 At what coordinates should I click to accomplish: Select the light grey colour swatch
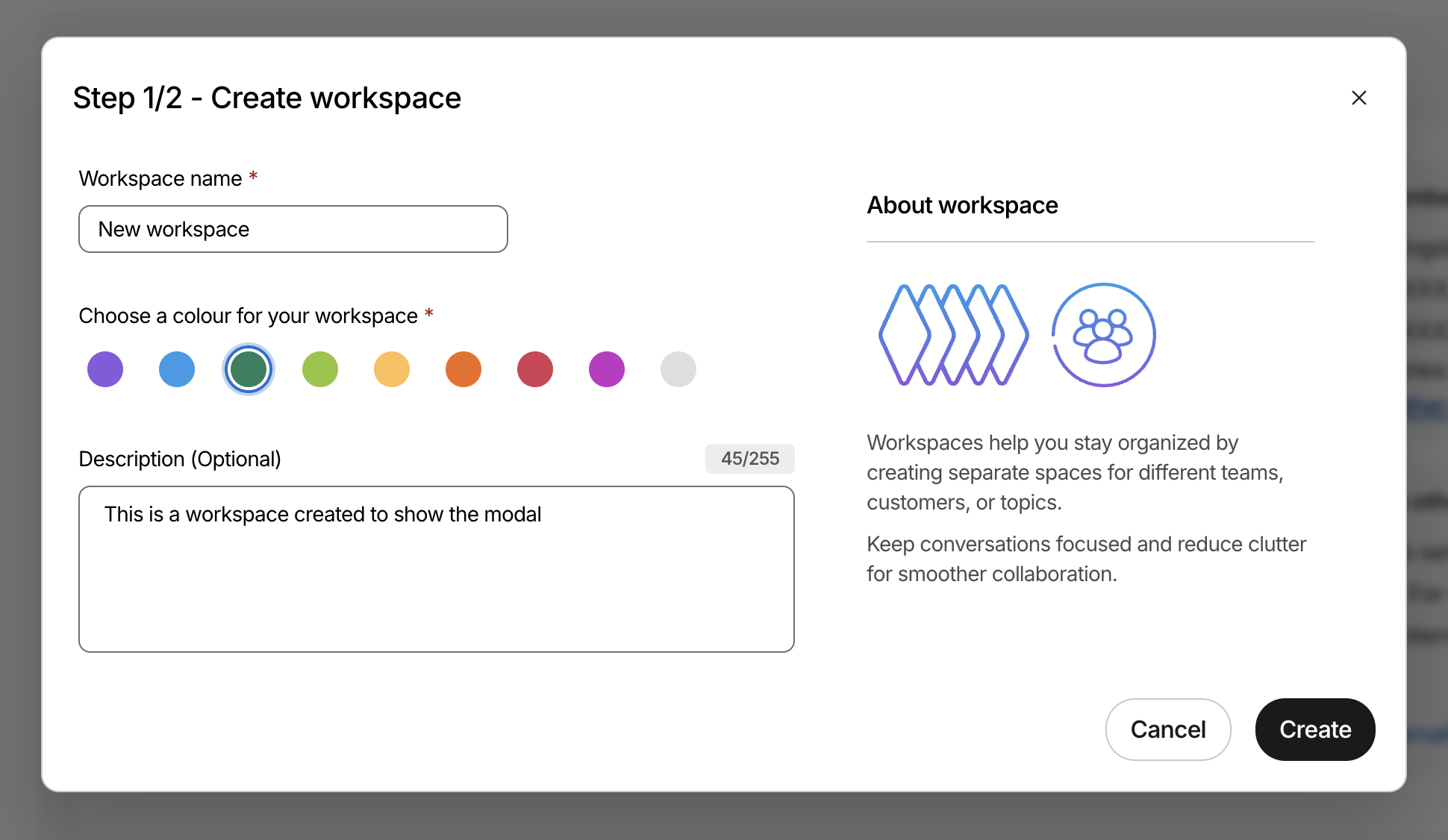(678, 369)
